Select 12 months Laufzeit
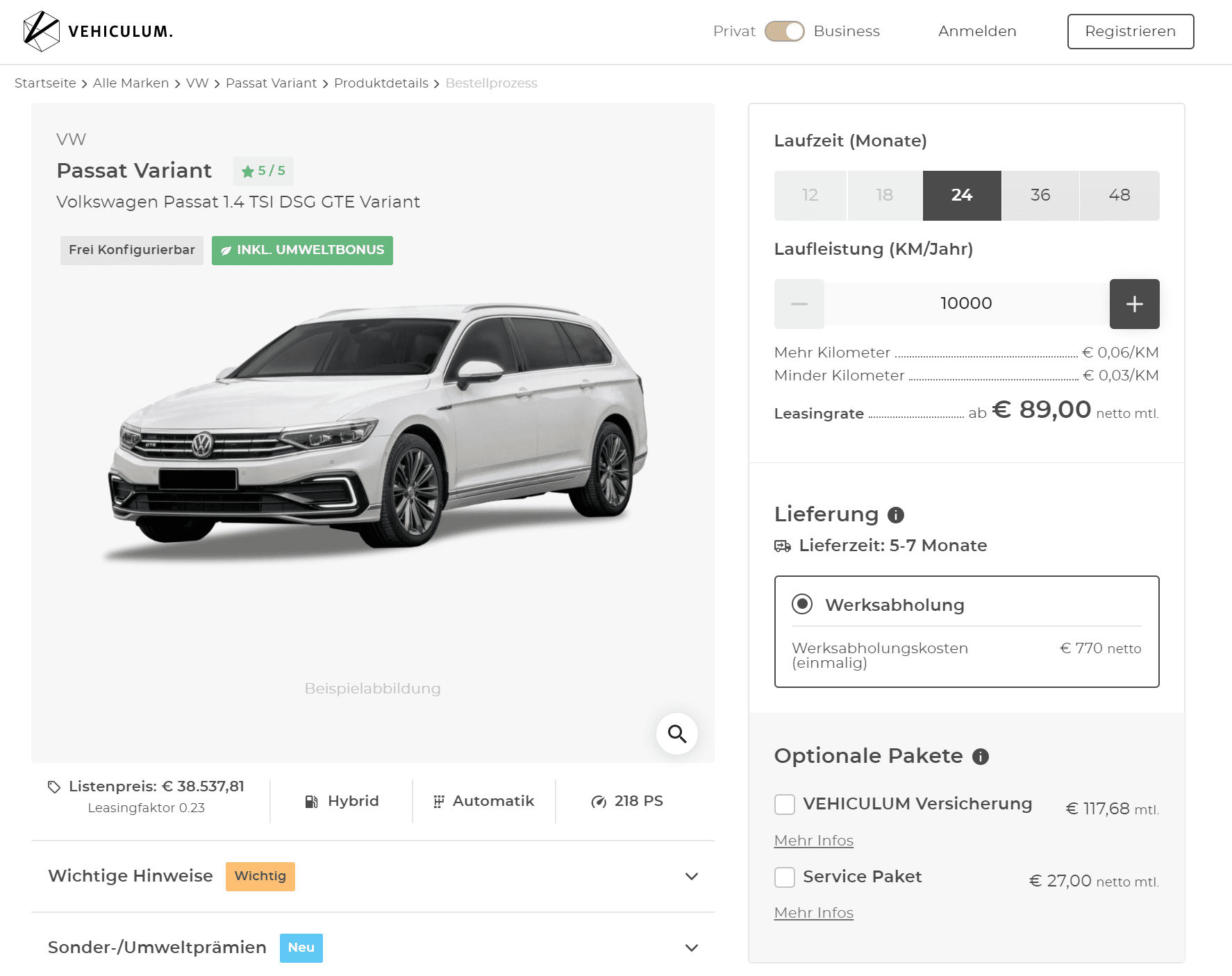This screenshot has height=976, width=1232. (x=810, y=196)
